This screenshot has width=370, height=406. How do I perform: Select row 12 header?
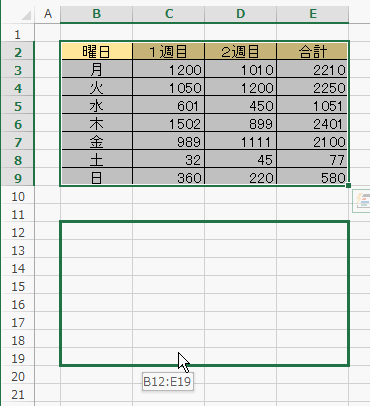click(18, 232)
